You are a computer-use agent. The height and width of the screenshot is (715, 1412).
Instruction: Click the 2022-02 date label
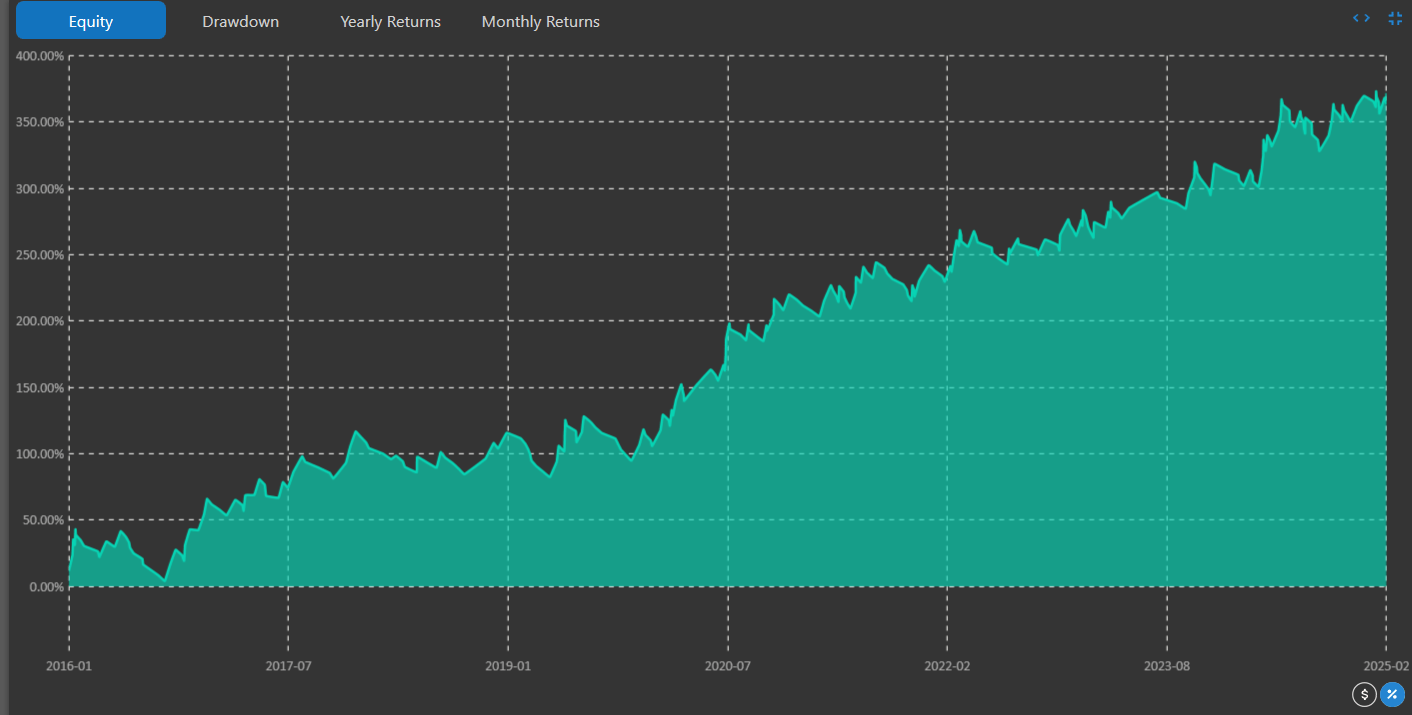[x=947, y=665]
